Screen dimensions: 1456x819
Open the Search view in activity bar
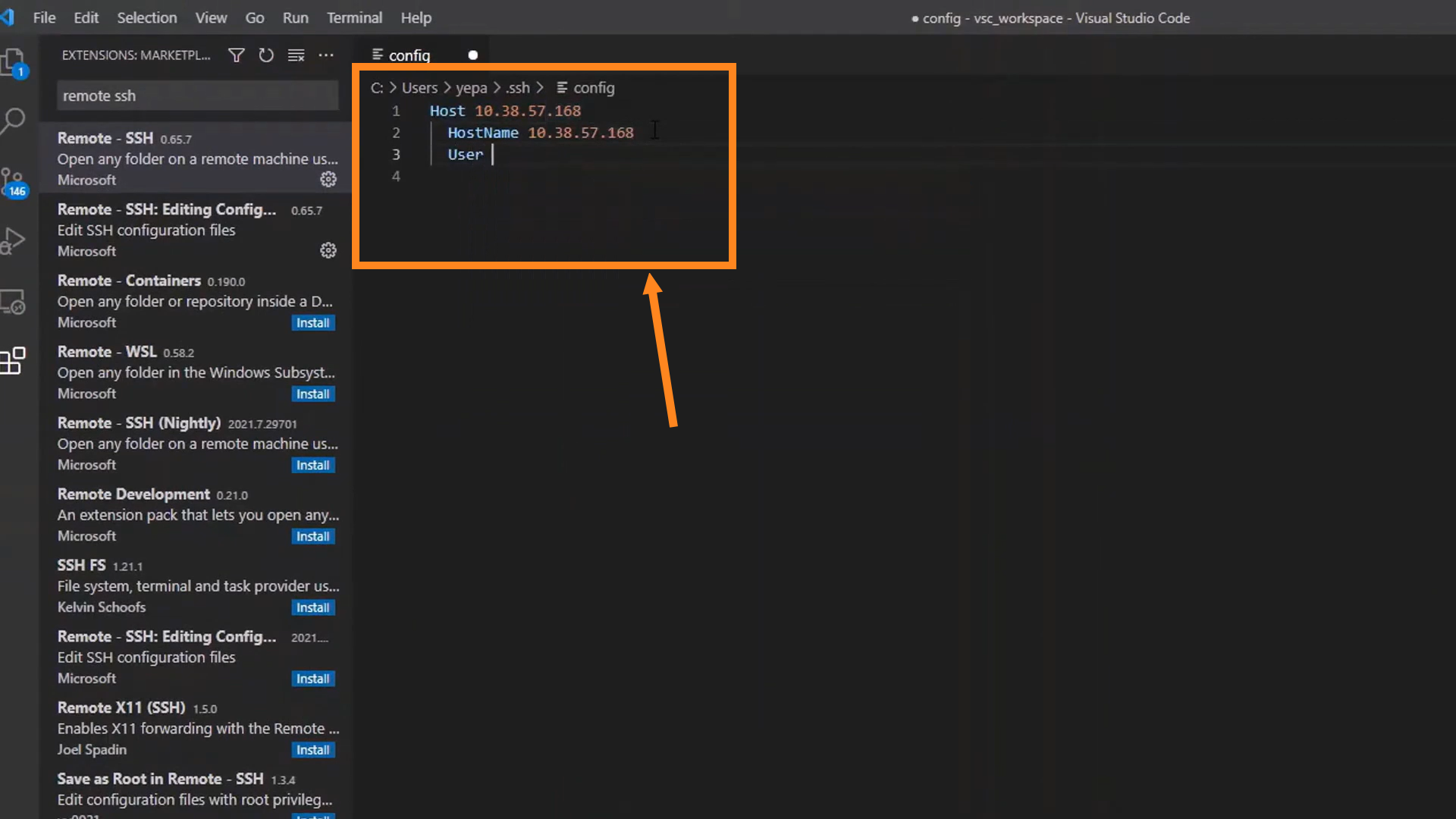coord(14,121)
